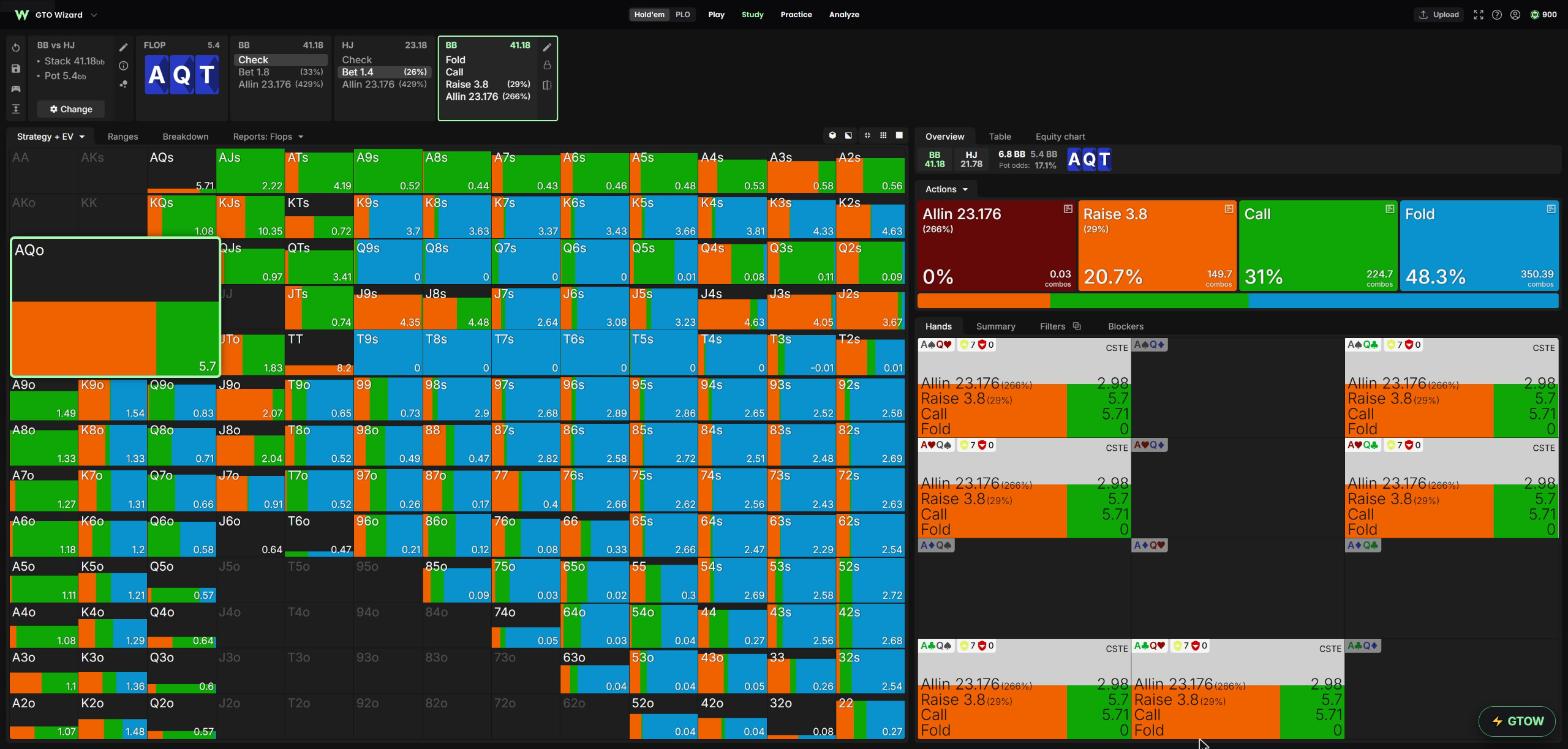Click the lock icon on the active BB node
1568x749 pixels.
tap(547, 65)
